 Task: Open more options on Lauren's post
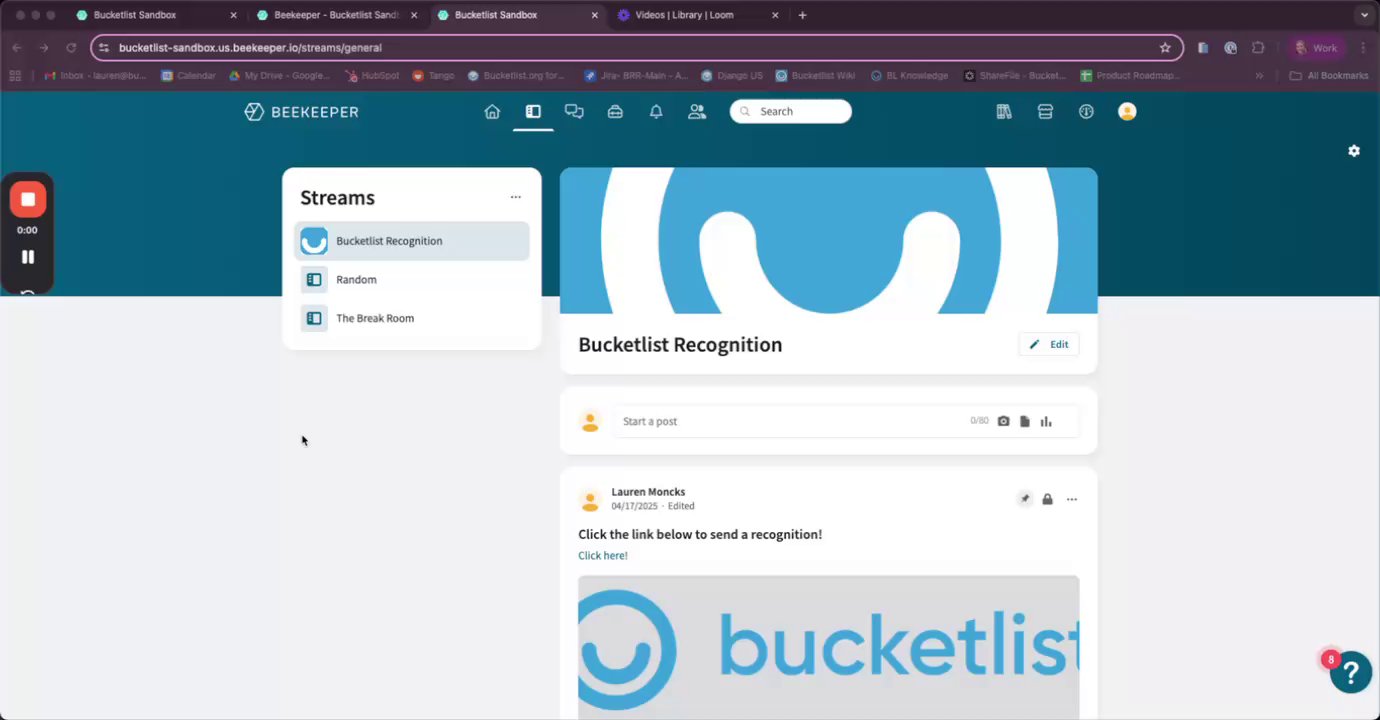point(1072,499)
